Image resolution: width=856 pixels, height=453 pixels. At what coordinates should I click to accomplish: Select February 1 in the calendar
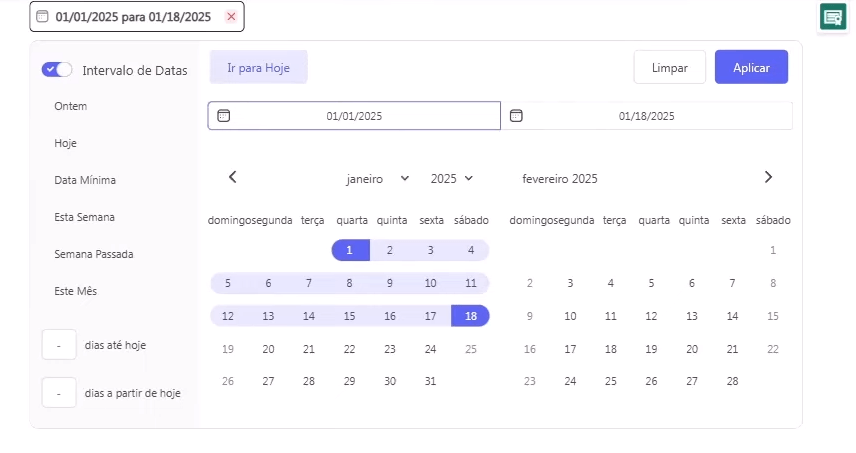(772, 250)
